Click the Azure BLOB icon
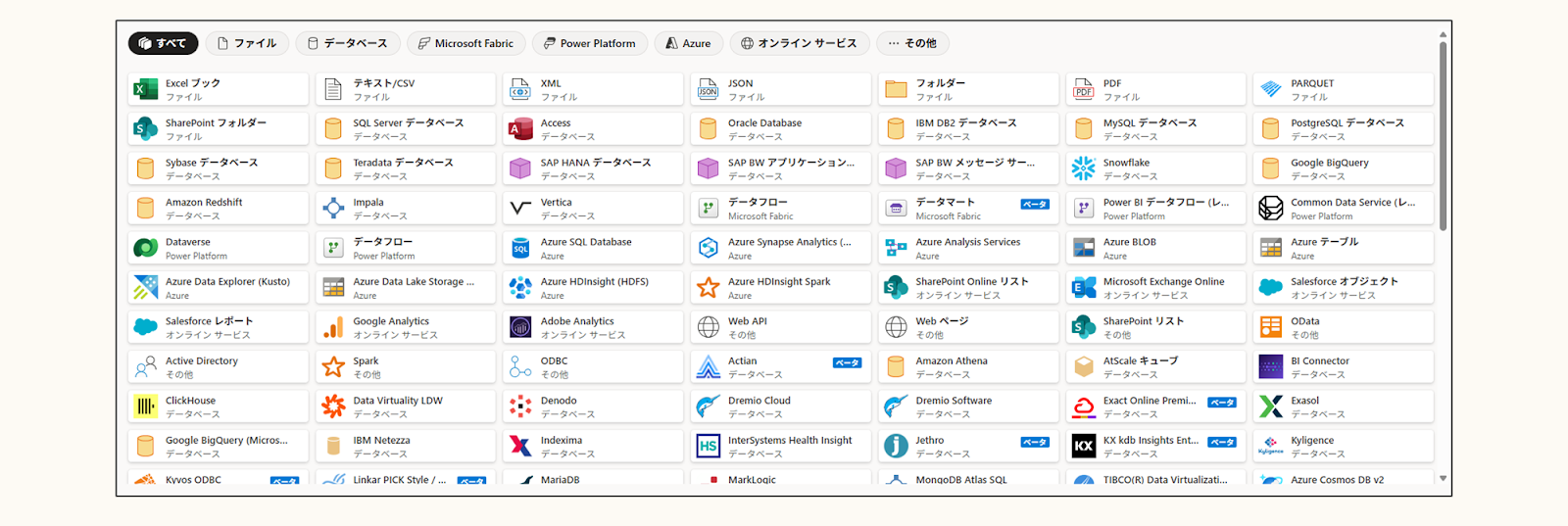The height and width of the screenshot is (526, 1568). [1083, 248]
